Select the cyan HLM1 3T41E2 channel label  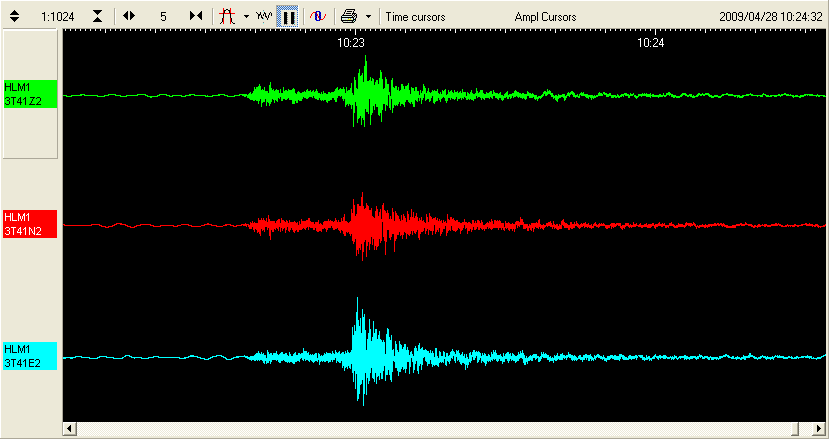[31, 355]
